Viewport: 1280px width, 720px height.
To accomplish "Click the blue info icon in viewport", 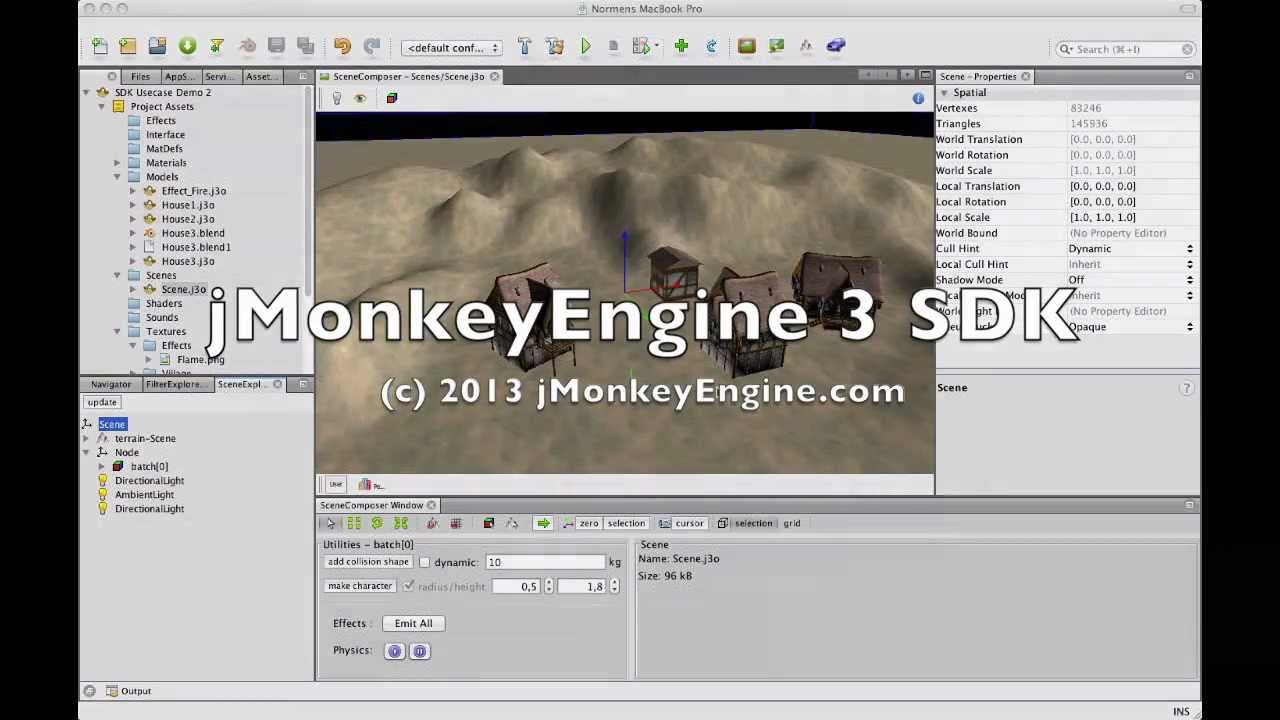I will point(918,98).
